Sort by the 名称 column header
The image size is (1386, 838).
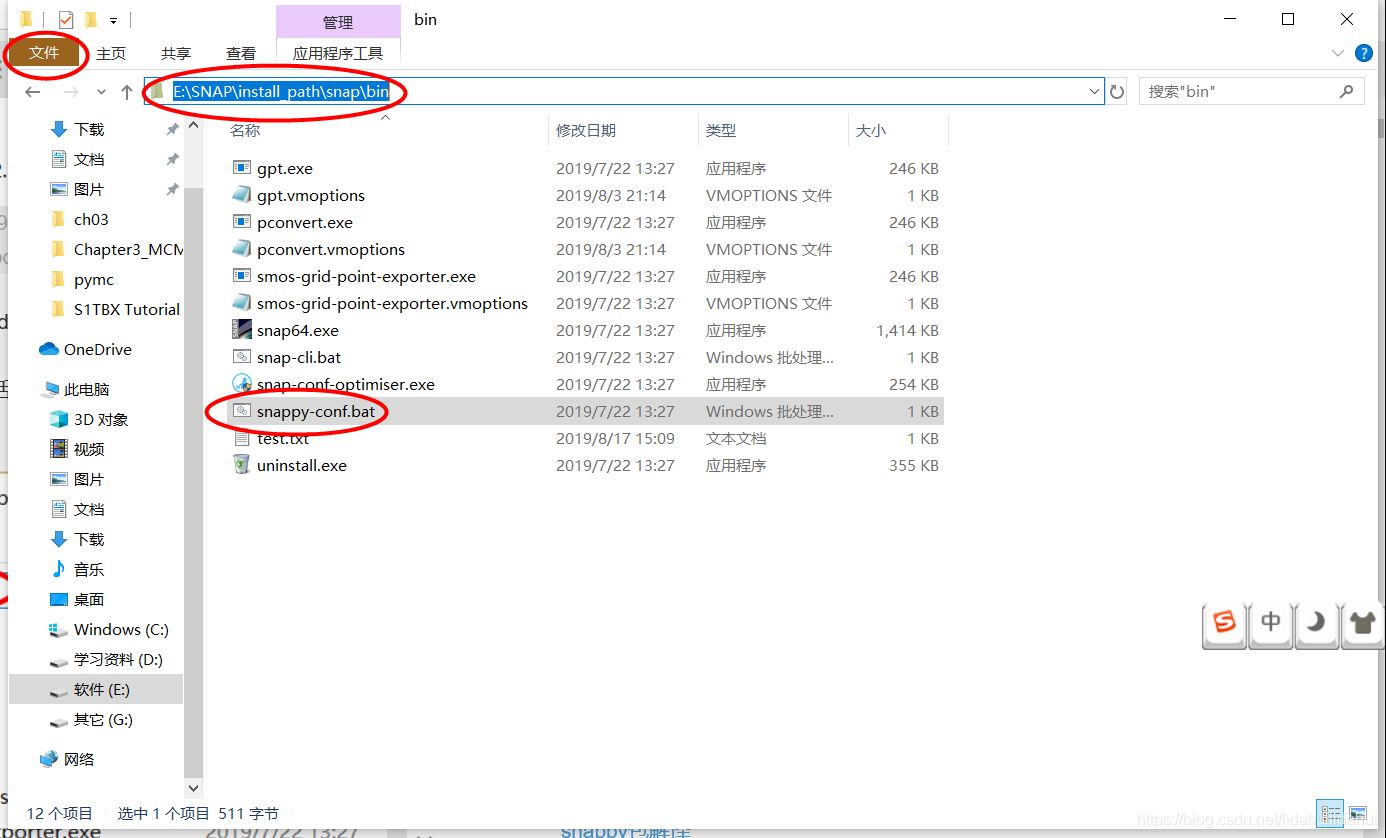[245, 130]
